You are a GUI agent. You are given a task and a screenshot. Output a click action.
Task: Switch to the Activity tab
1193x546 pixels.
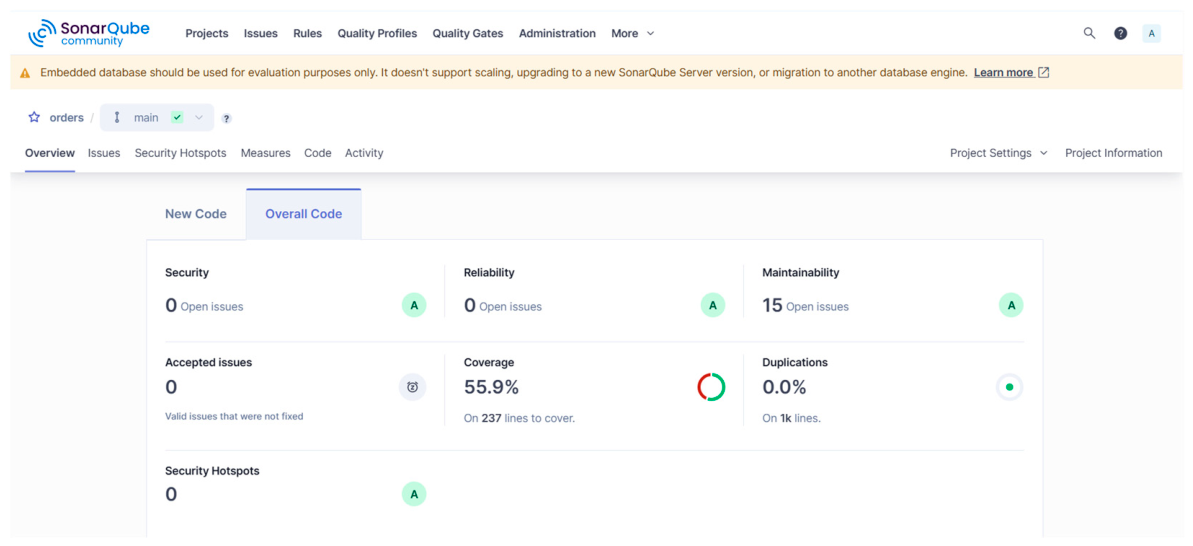coord(364,153)
